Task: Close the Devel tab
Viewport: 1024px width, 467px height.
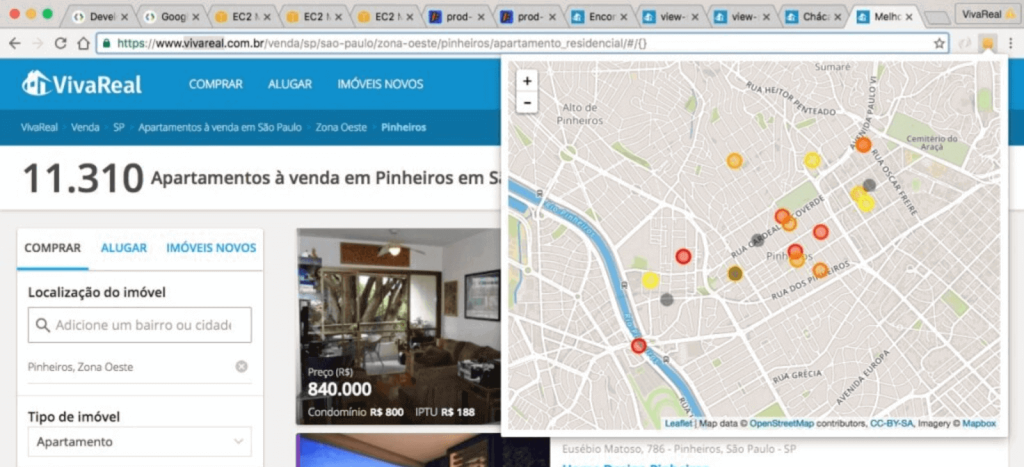Action: point(124,18)
